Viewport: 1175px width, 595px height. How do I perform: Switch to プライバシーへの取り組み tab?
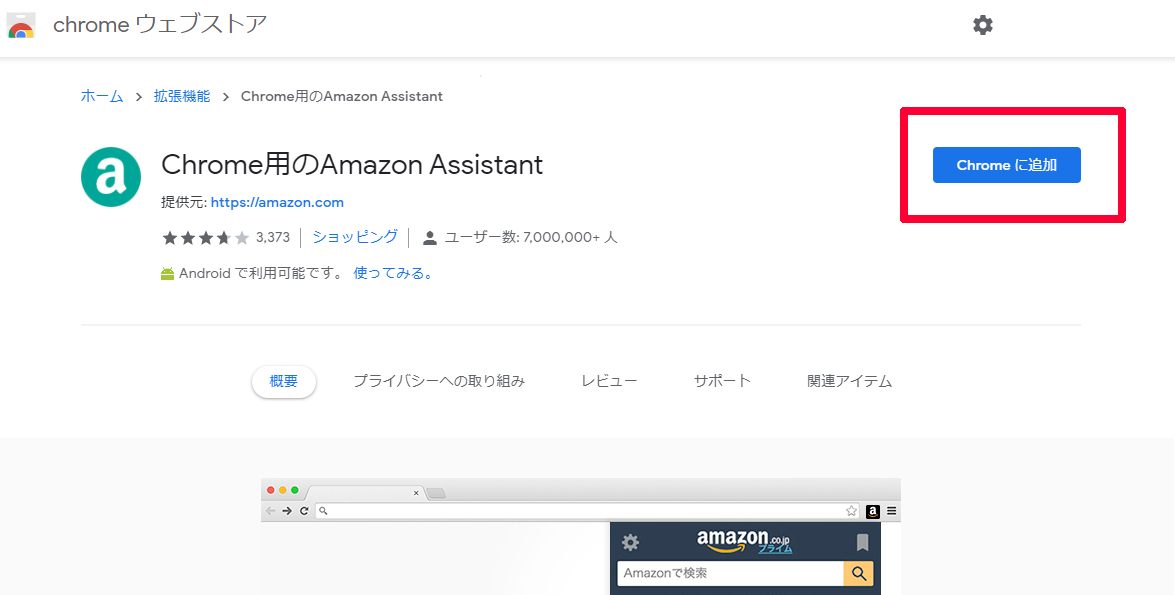pos(439,381)
